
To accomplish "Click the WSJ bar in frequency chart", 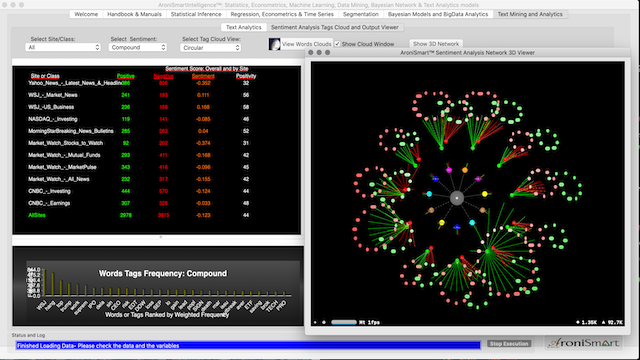I will [x=44, y=282].
